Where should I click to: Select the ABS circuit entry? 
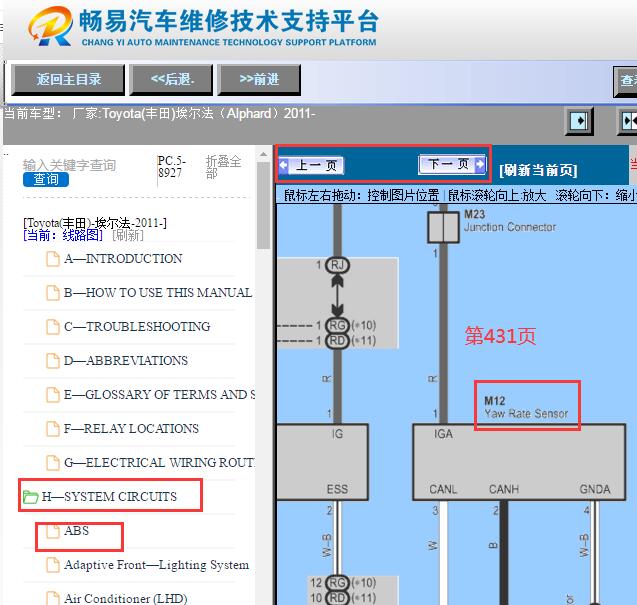76,531
